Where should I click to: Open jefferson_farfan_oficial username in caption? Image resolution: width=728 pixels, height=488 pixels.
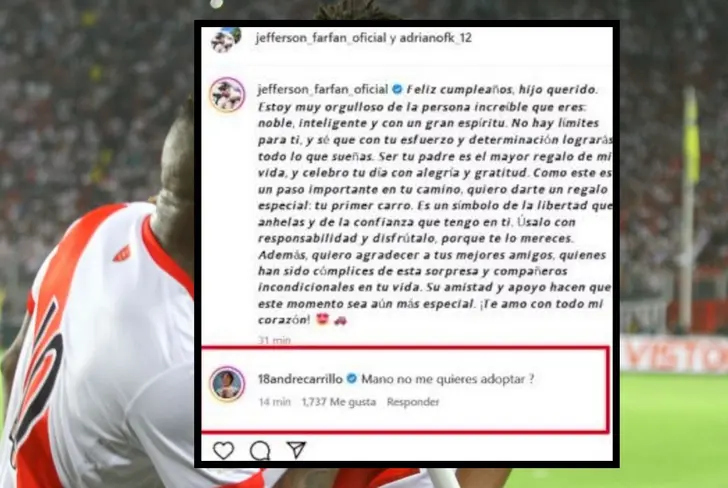(323, 89)
